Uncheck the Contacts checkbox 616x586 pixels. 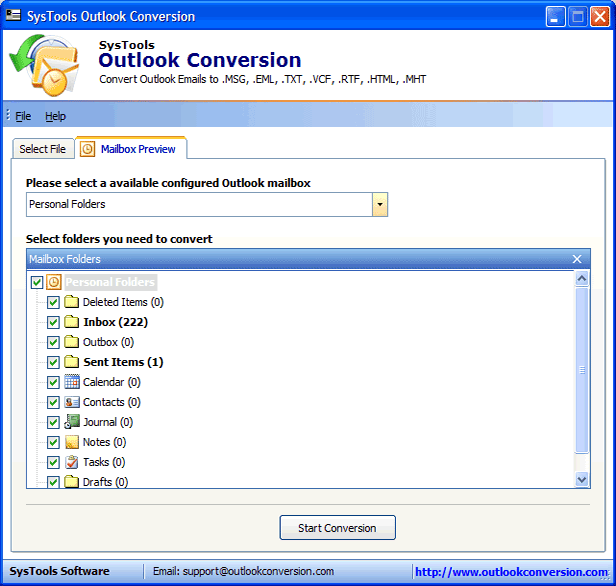tap(53, 403)
